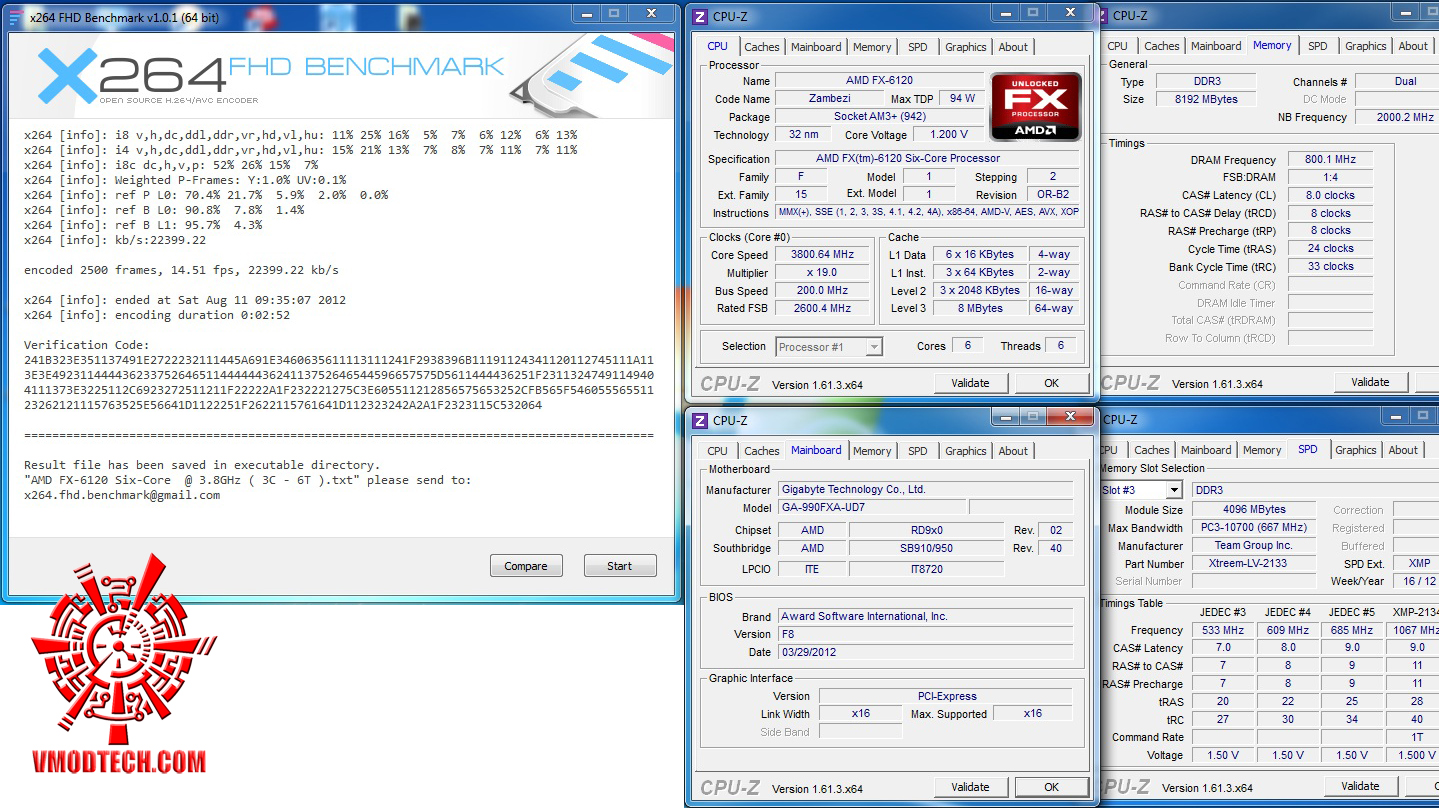1439x808 pixels.
Task: Open Graphics tab in the processor info window
Action: 966,47
